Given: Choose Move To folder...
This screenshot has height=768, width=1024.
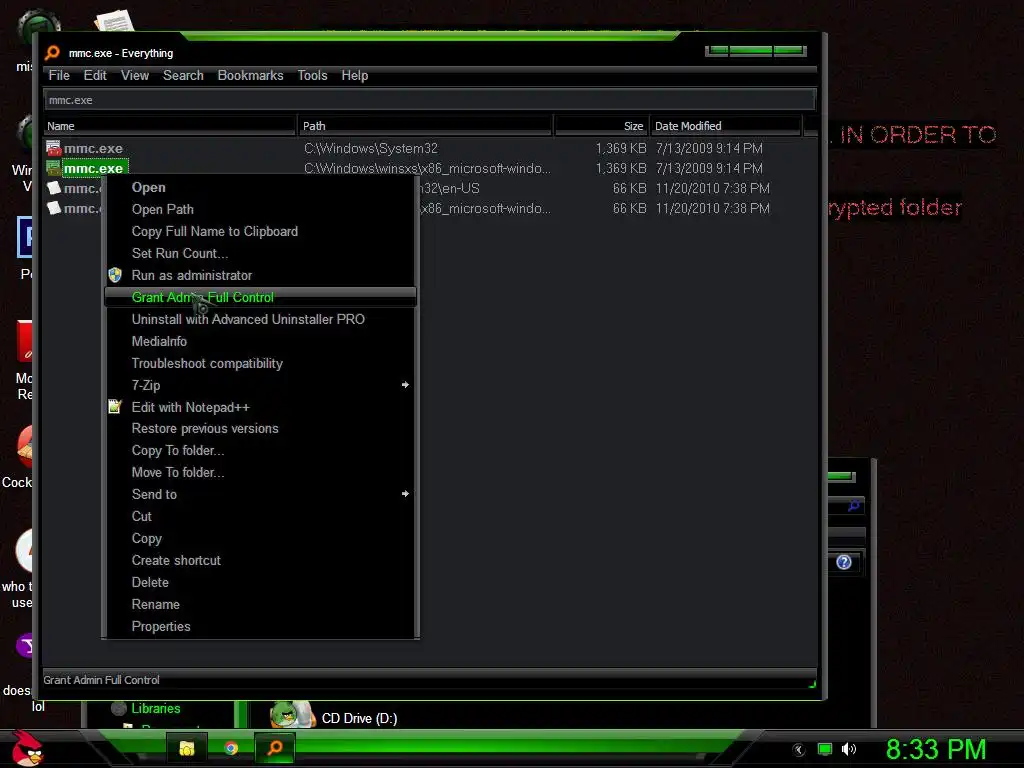Looking at the screenshot, I should pos(260,472).
